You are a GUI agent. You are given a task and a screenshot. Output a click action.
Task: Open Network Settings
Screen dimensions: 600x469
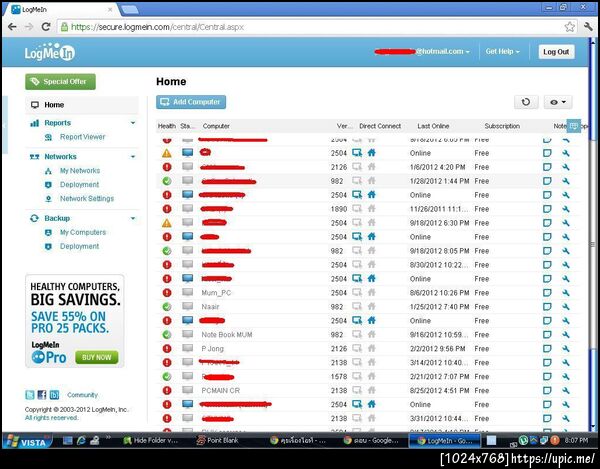pos(87,199)
